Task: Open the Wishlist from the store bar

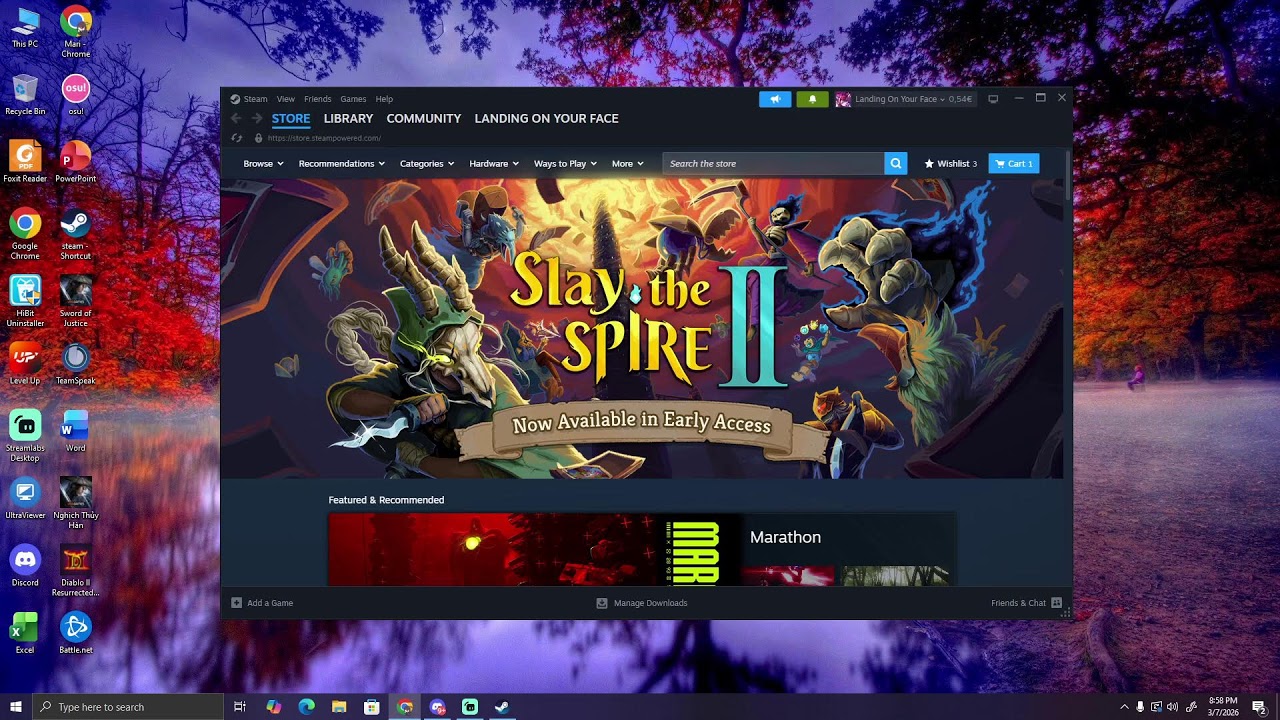Action: [951, 163]
